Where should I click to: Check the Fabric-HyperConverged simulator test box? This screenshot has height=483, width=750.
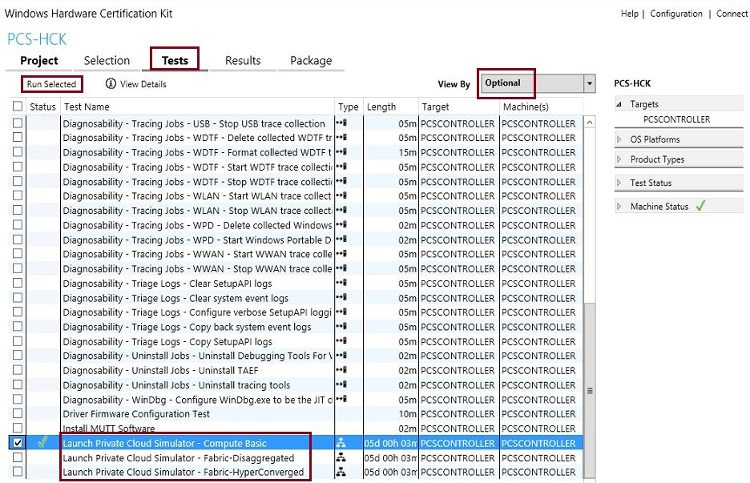[18, 472]
